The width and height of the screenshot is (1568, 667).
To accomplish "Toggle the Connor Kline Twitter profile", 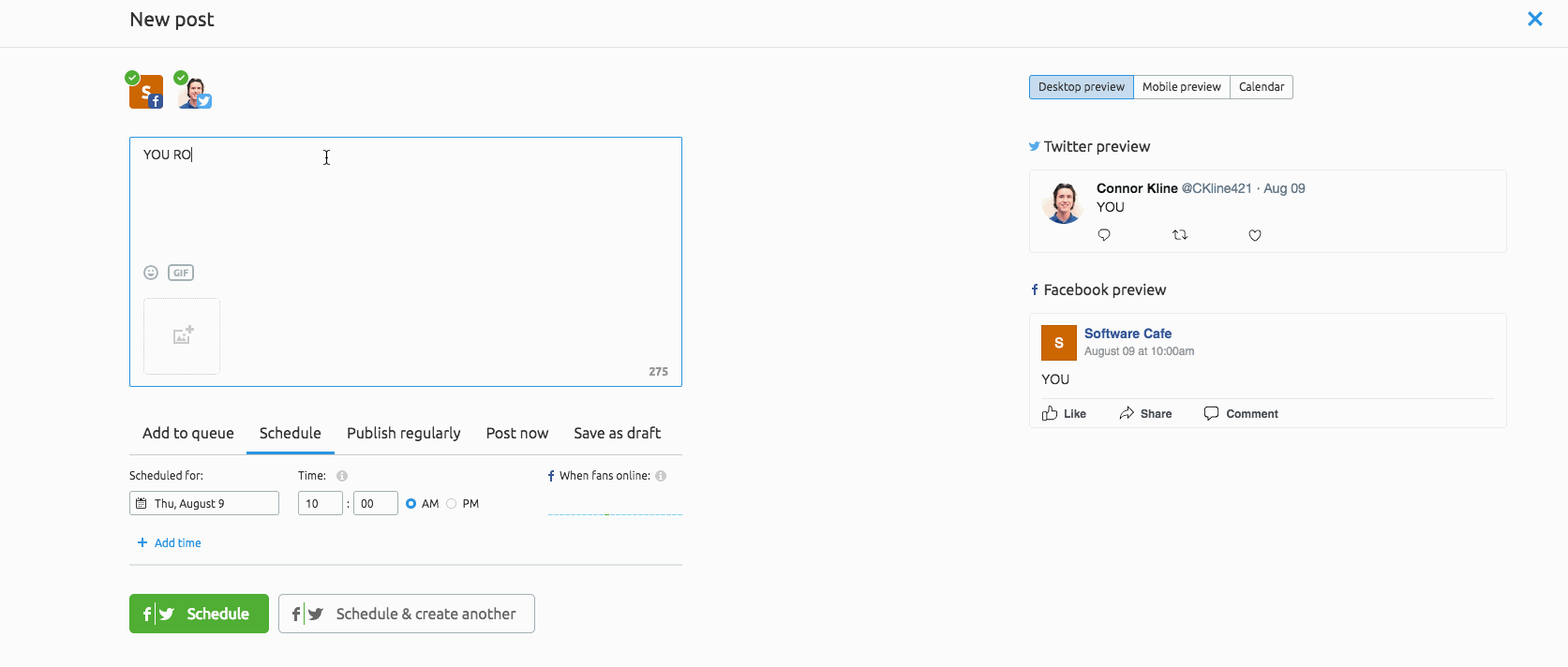I will (195, 92).
